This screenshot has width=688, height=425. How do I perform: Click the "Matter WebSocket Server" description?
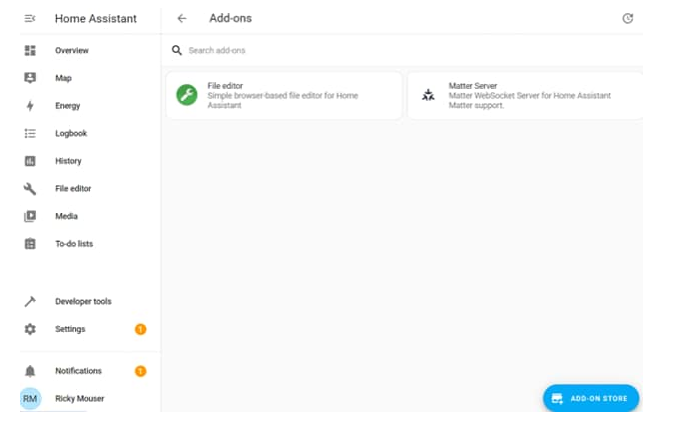click(x=529, y=100)
